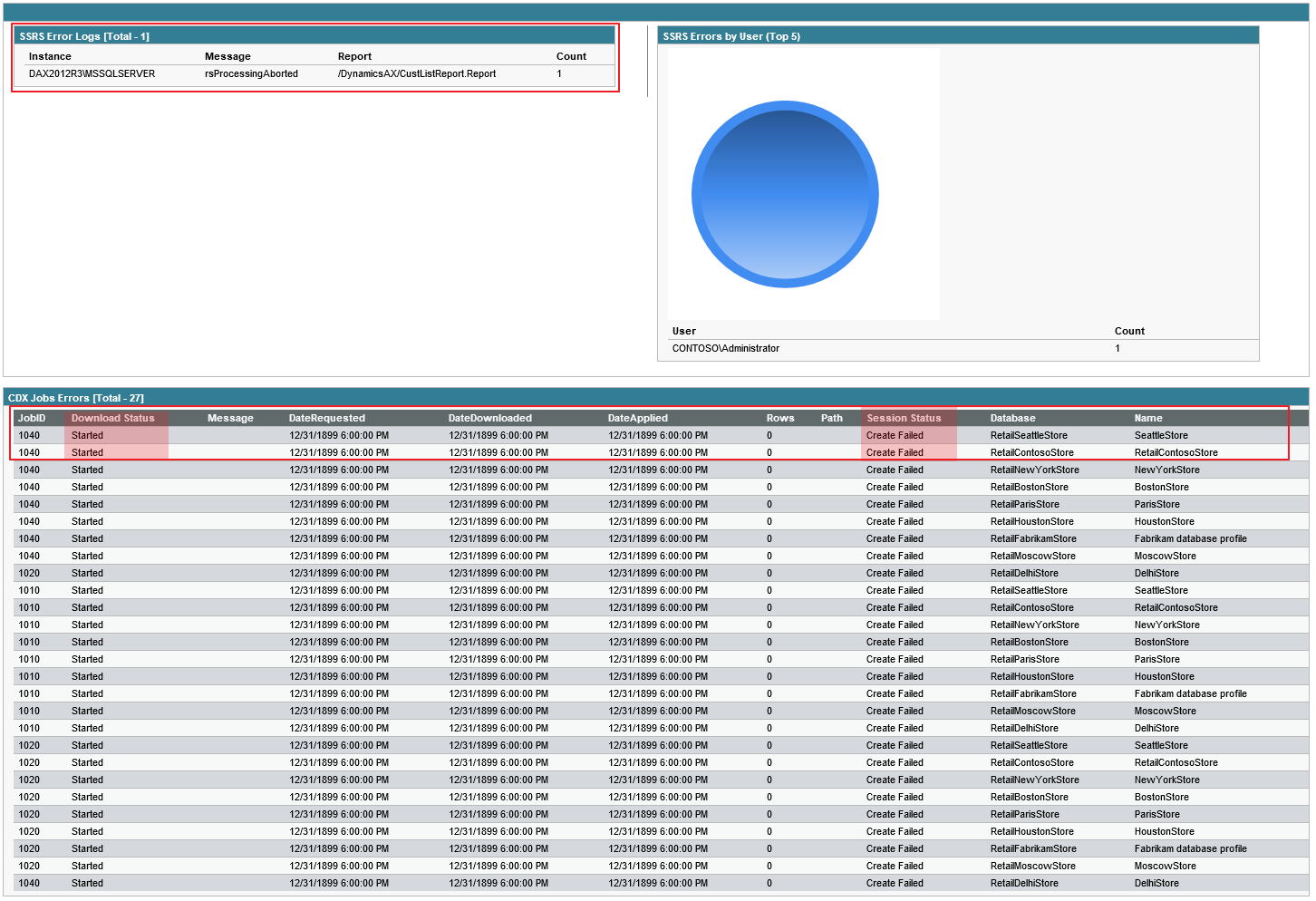Select RetailMoscowStore in the job 1010 row

click(1033, 711)
